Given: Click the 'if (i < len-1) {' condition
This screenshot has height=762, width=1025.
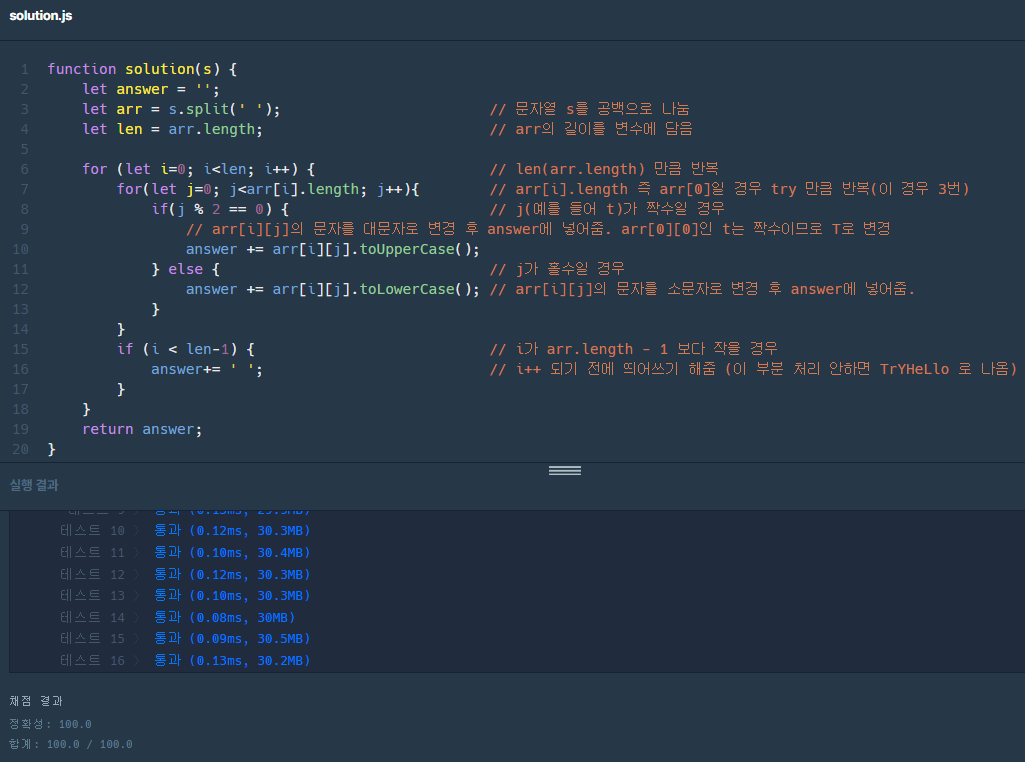Looking at the screenshot, I should (x=186, y=350).
